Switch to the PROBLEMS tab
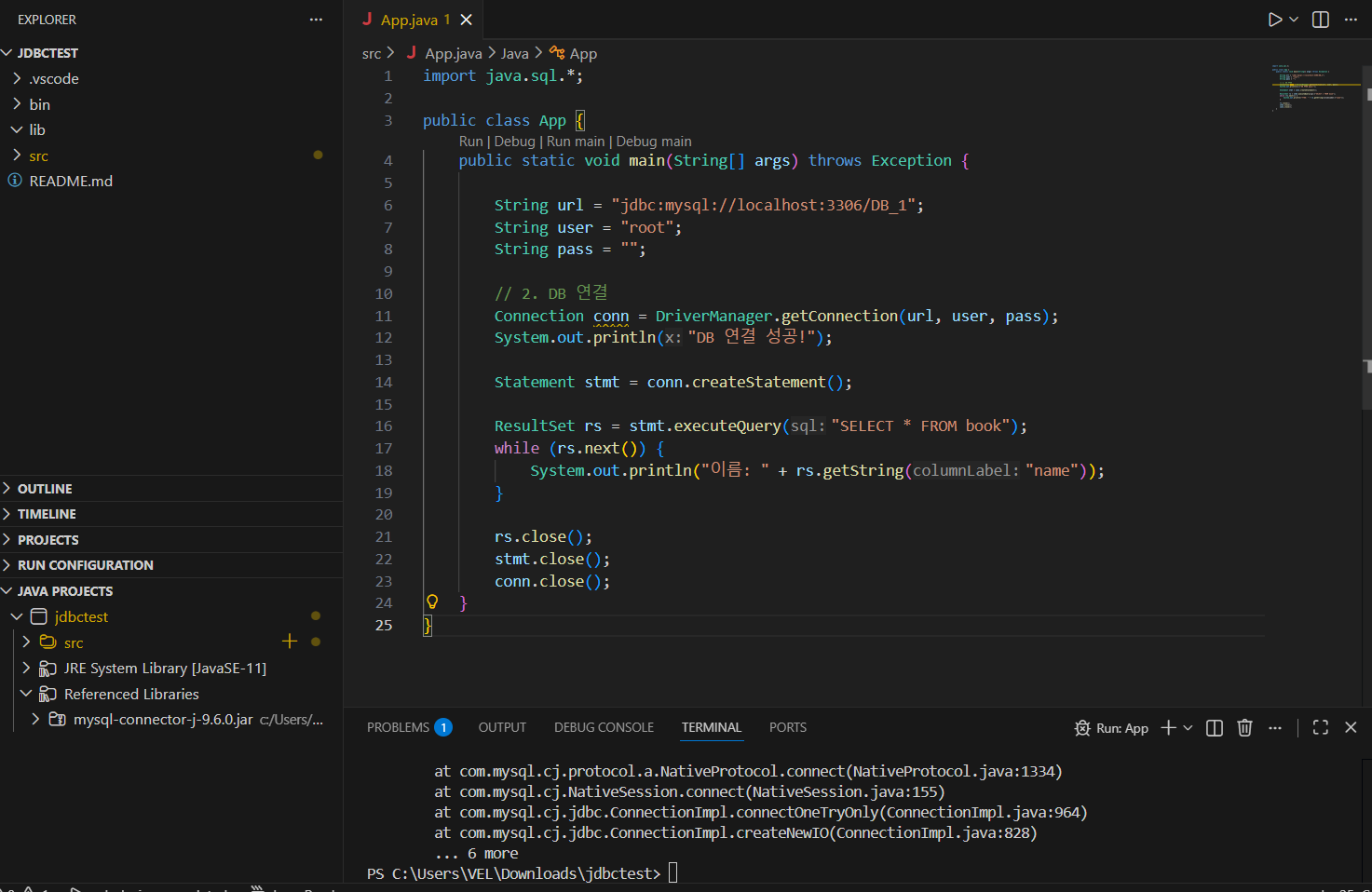Screen dimensions: 1372x892 398,727
